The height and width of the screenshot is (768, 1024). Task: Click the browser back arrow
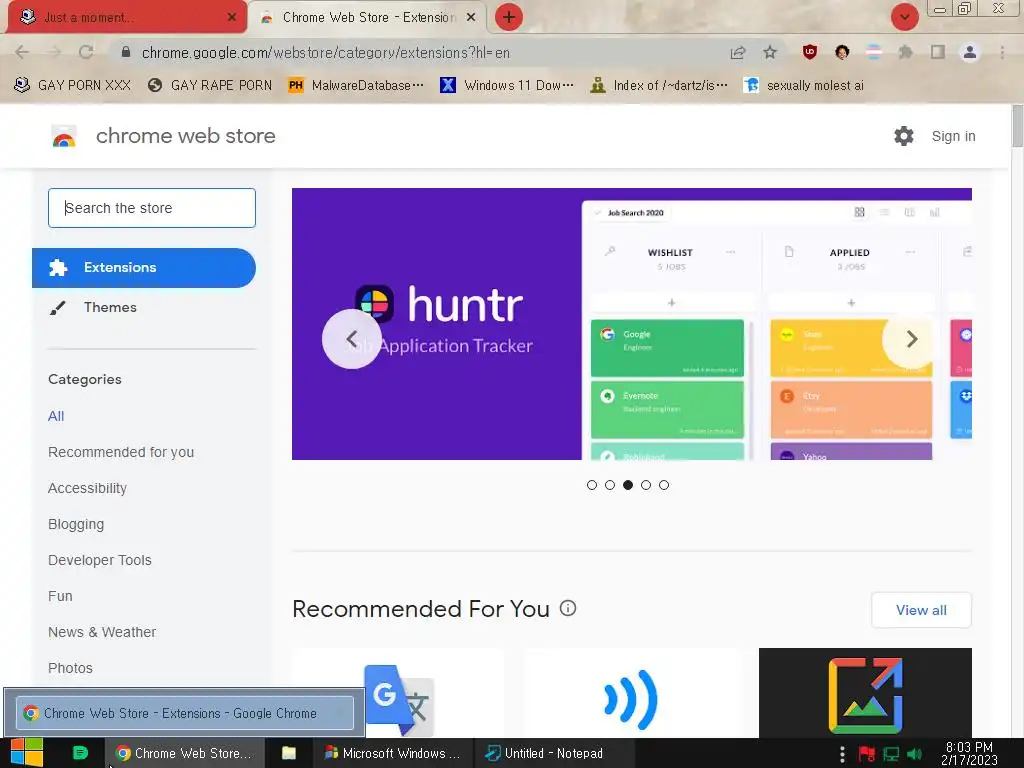click(22, 52)
